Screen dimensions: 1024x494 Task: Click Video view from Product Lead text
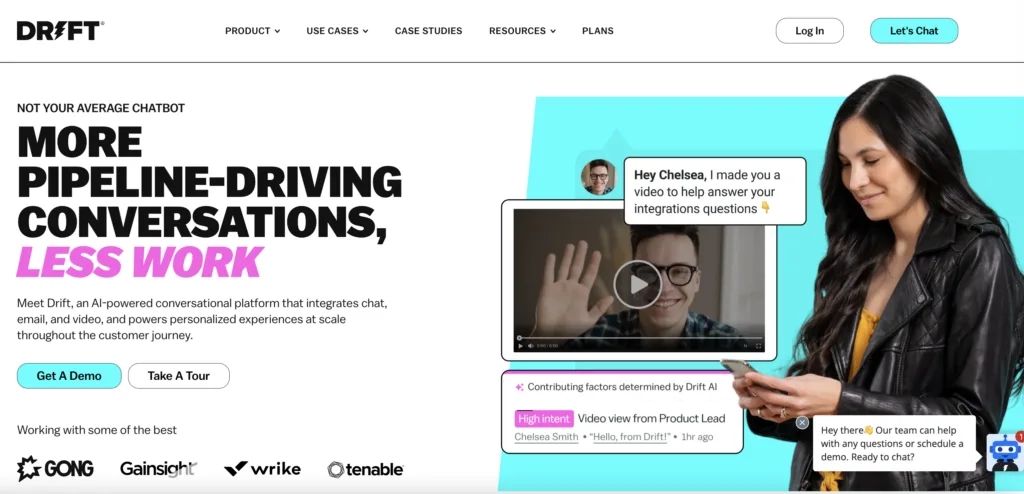651,418
